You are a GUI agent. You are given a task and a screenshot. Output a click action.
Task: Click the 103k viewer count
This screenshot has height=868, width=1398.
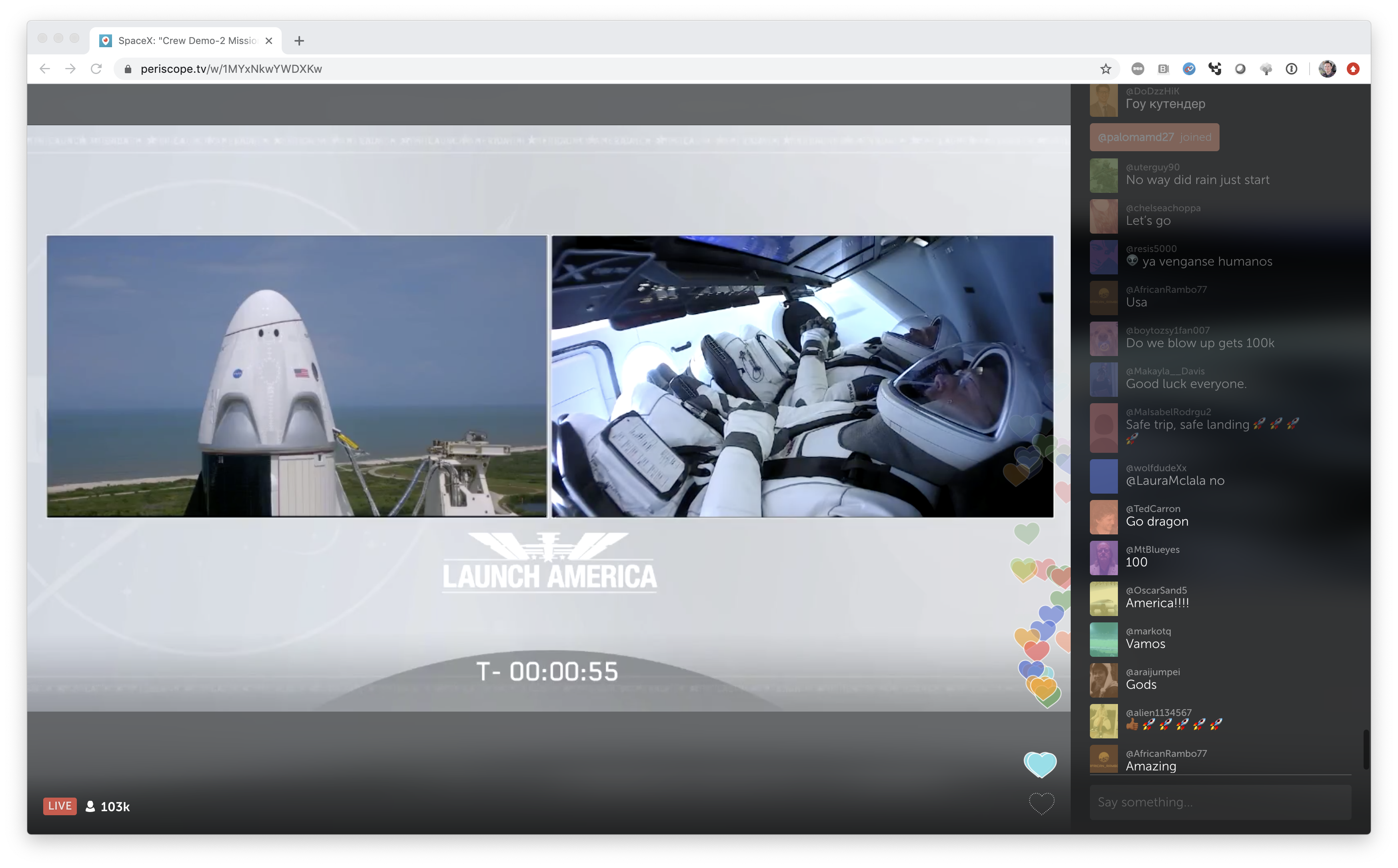115,806
